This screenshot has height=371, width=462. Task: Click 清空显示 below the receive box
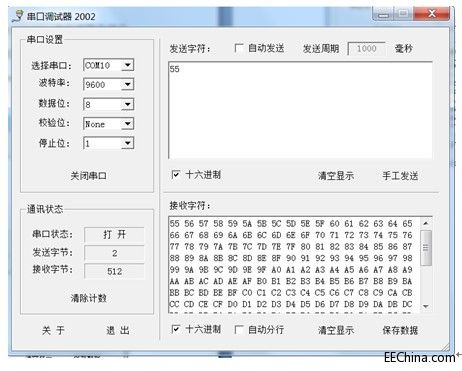[336, 330]
